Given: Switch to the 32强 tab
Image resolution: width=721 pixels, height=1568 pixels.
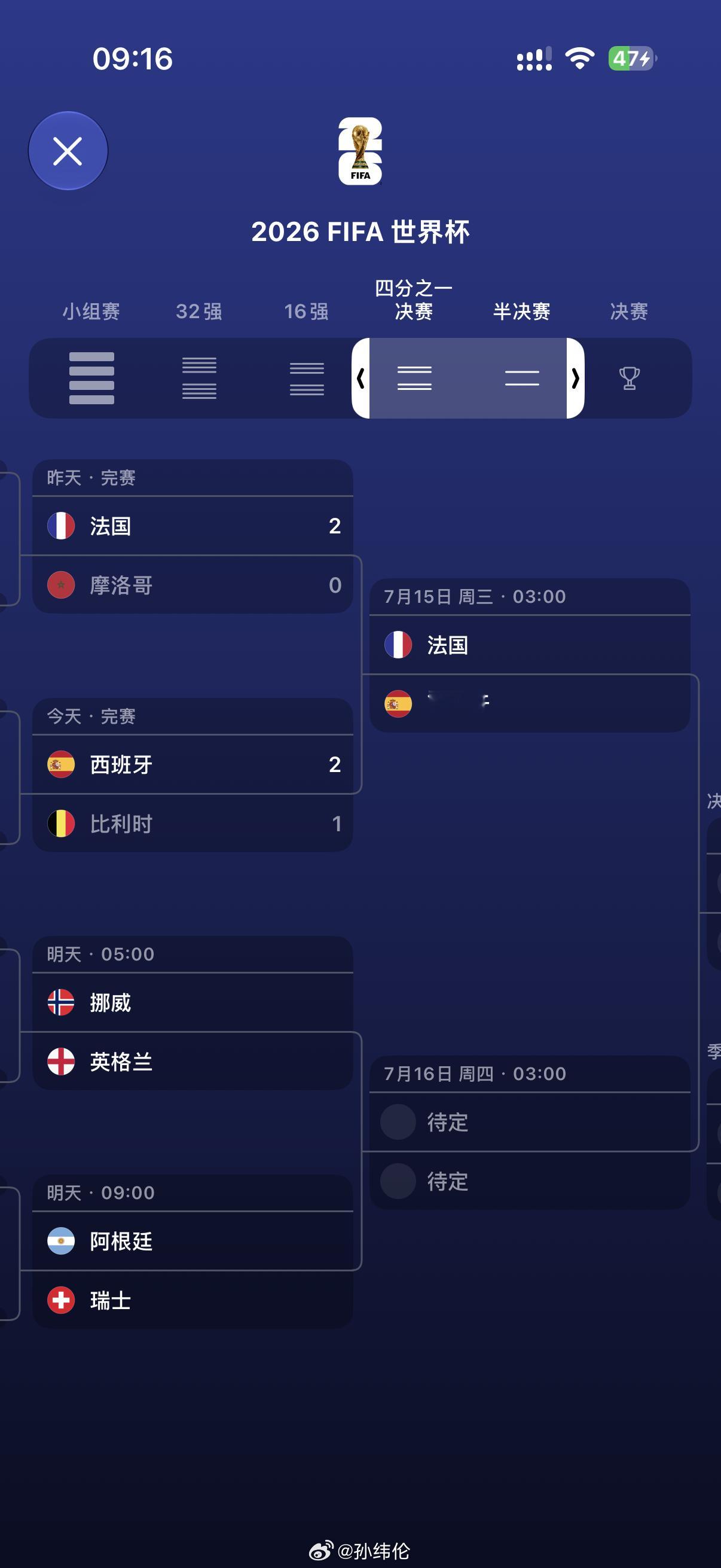Looking at the screenshot, I should pyautogui.click(x=199, y=312).
